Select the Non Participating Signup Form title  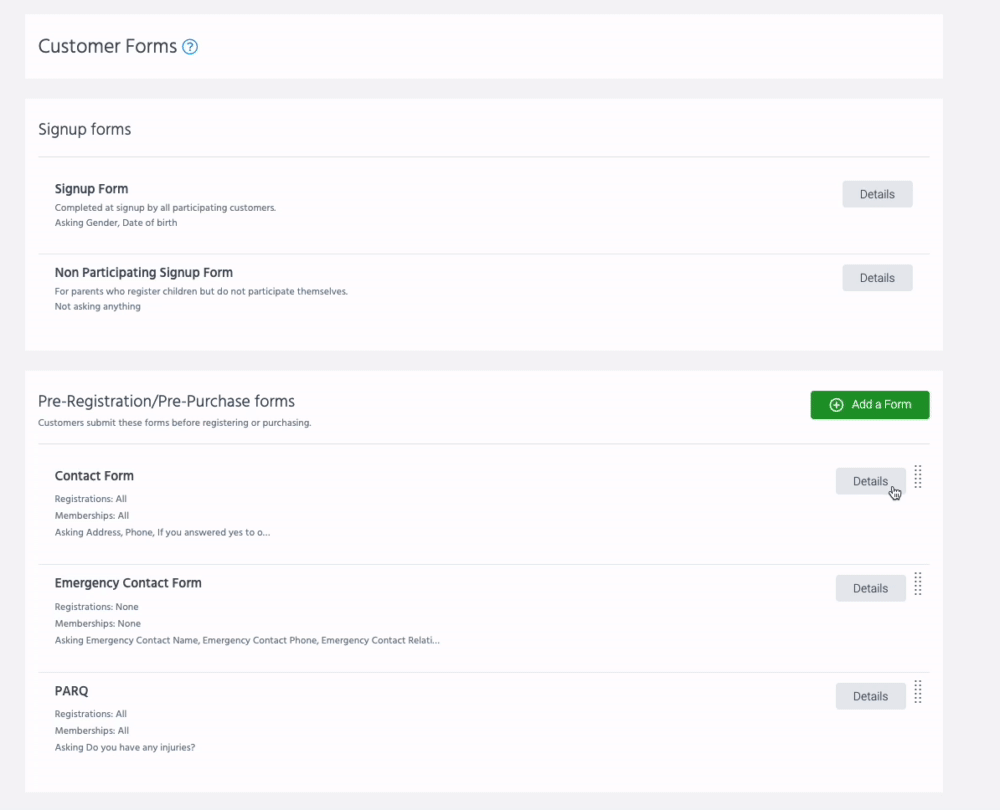click(143, 273)
